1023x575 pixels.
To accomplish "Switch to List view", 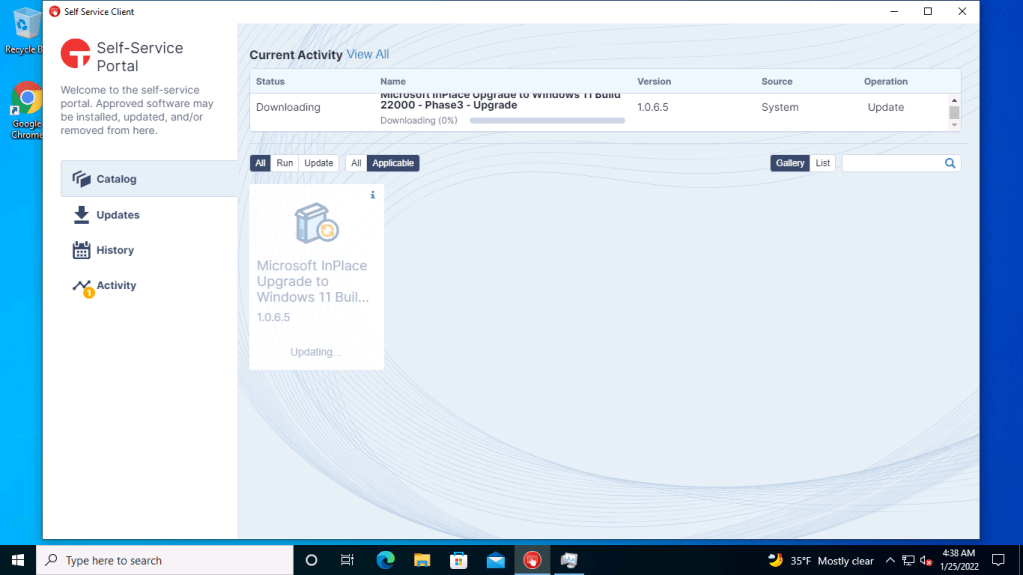I will (822, 163).
